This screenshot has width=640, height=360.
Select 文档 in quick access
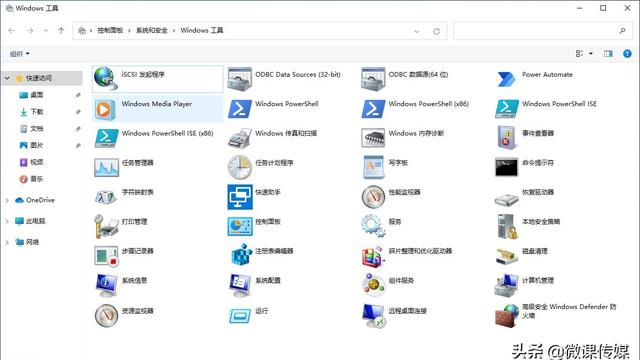[37, 129]
